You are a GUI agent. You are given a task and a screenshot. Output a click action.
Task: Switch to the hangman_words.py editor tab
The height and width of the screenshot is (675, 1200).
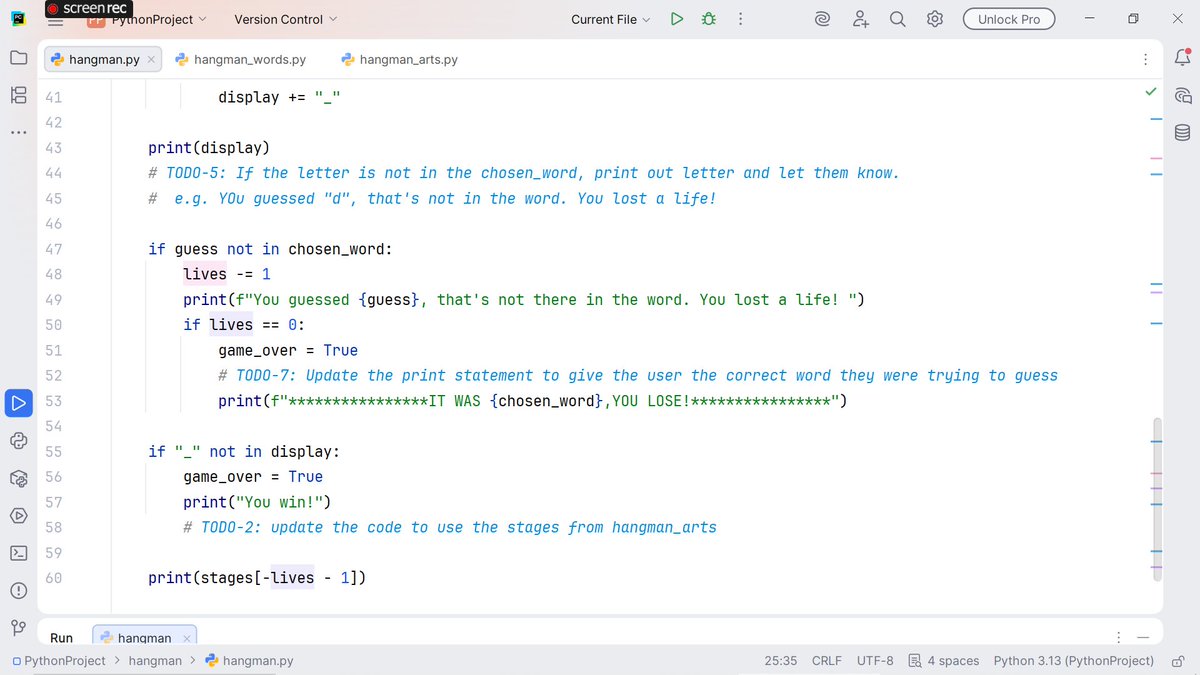(240, 60)
